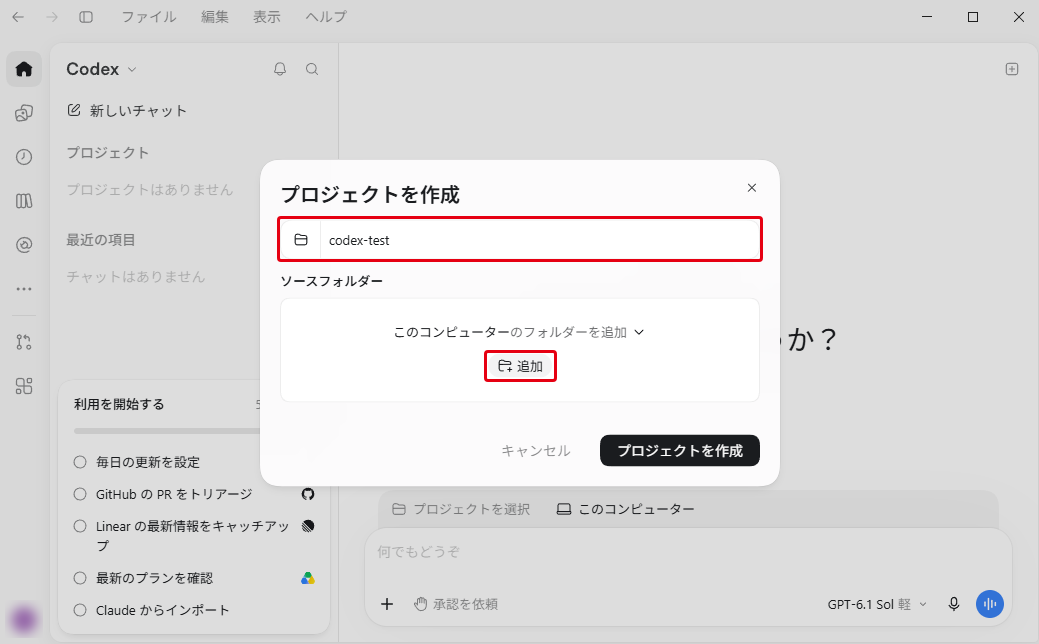
Task: Check the Linear の最新情報 circle
Action: pos(80,526)
